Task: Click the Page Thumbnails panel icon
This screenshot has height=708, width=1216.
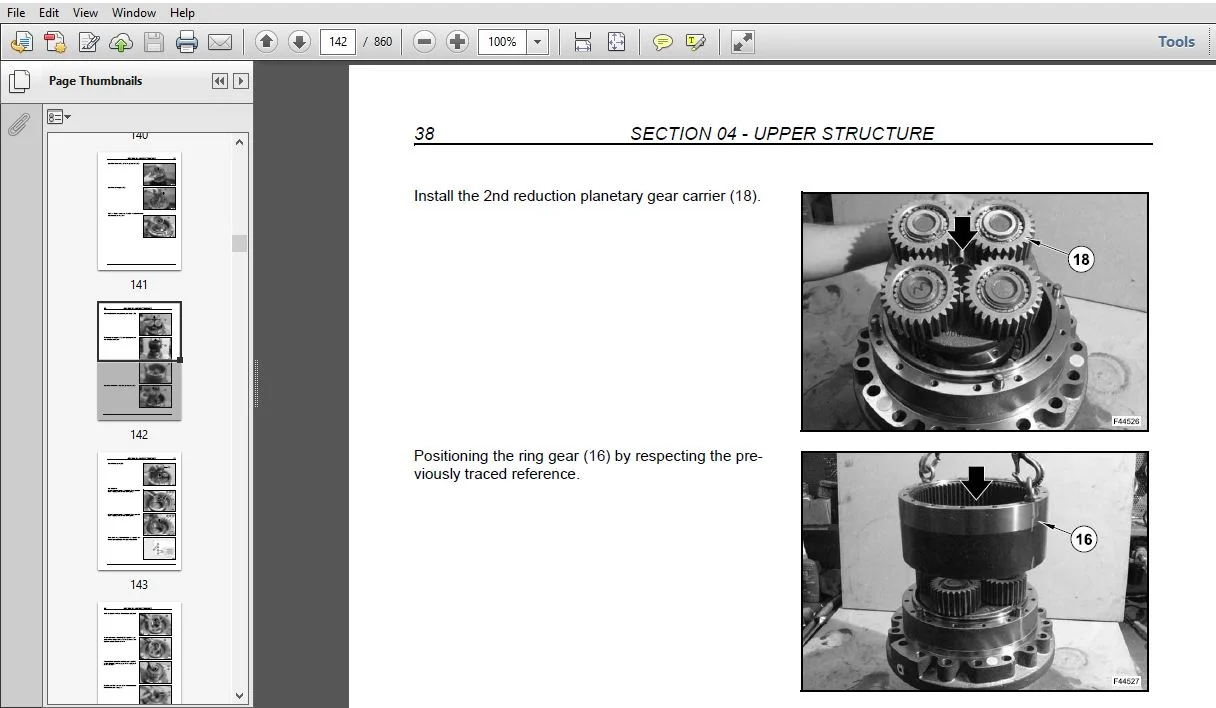Action: tap(18, 82)
